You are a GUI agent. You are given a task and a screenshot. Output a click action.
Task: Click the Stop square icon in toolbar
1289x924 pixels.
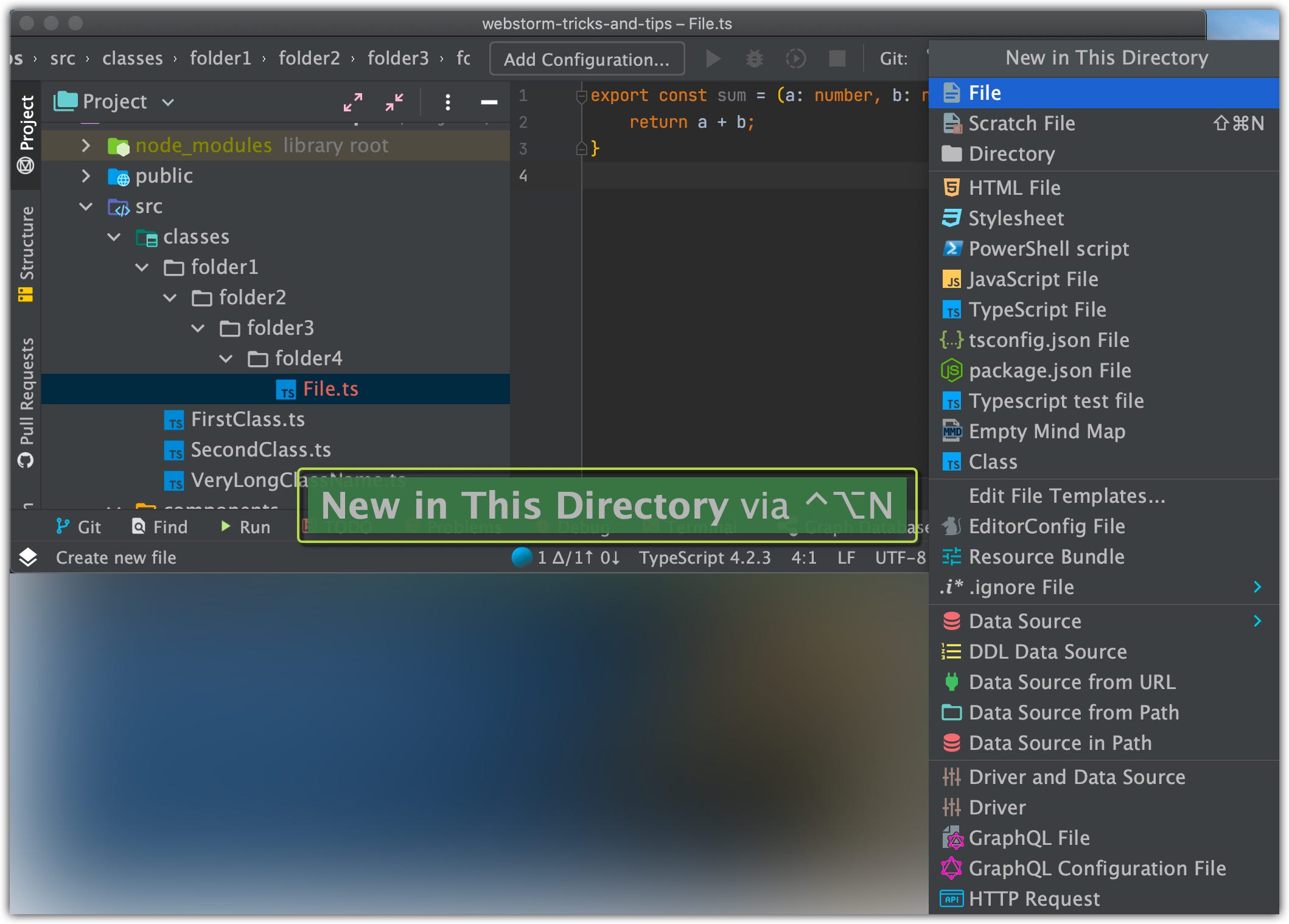(837, 58)
